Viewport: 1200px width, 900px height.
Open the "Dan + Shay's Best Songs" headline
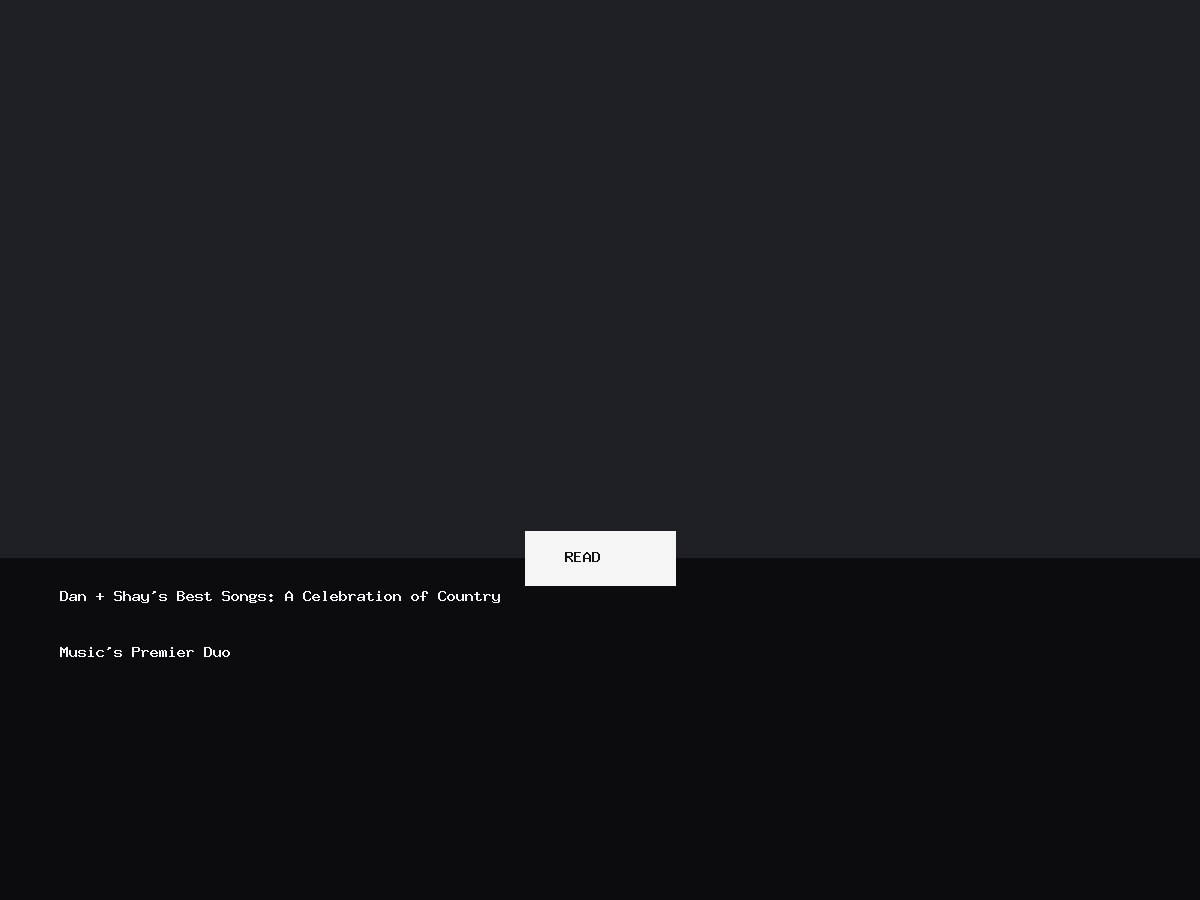pos(280,624)
